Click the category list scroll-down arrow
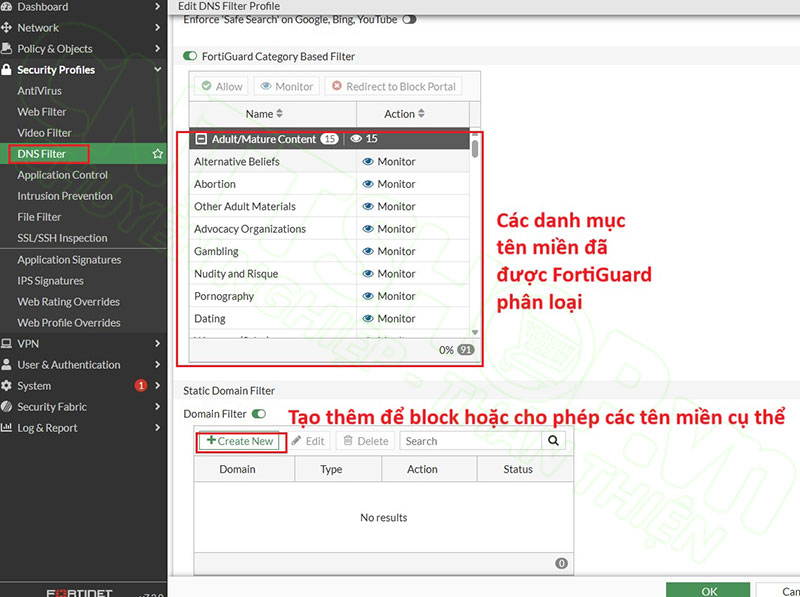Viewport: 800px width, 597px height. [475, 332]
